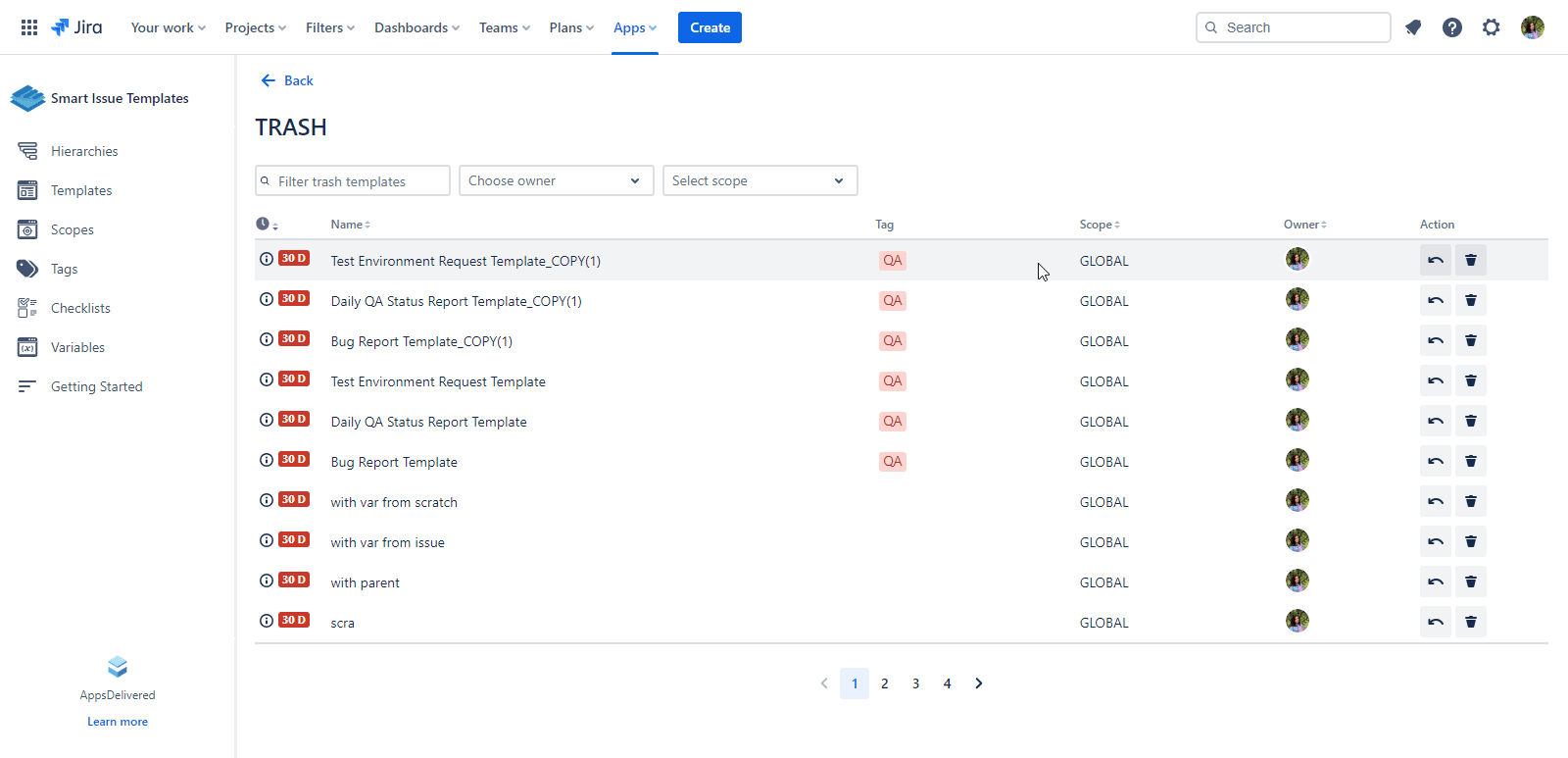1568x758 pixels.
Task: Sort table by the clock time column
Action: 267,225
